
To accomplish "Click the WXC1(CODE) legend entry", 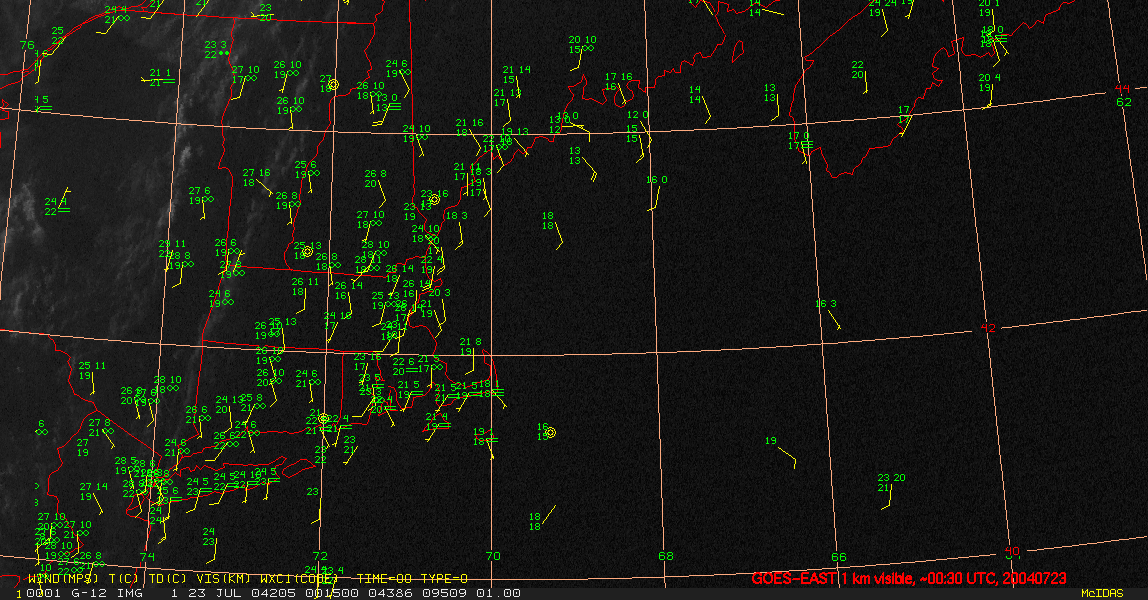I will [x=299, y=579].
